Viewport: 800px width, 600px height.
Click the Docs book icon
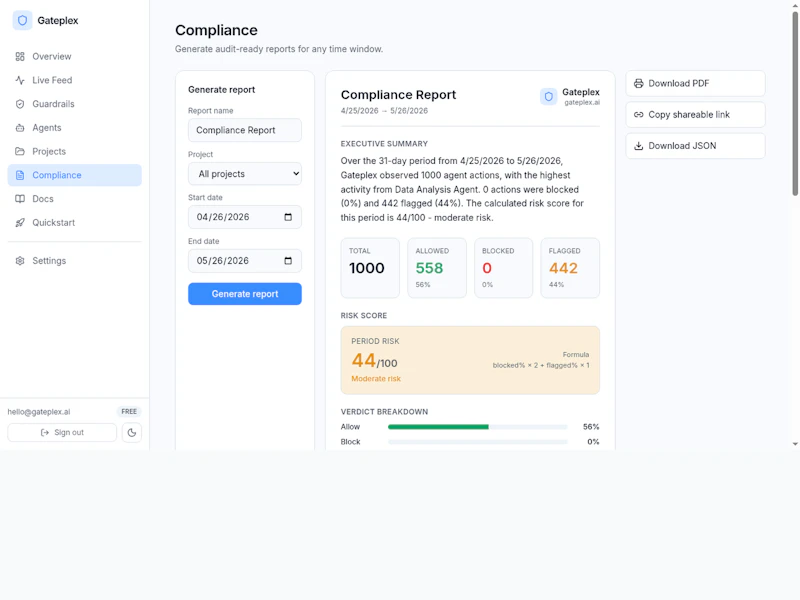tap(20, 199)
